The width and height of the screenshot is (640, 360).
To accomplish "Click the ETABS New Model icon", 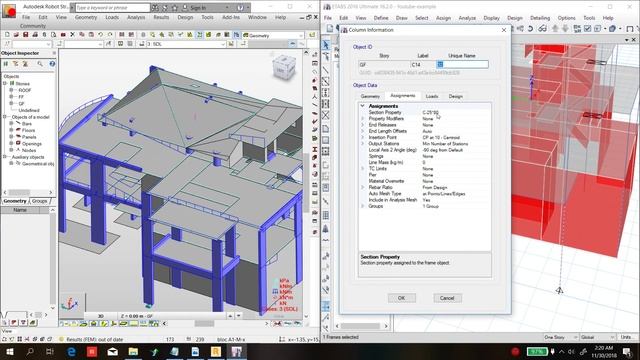I will (x=330, y=29).
